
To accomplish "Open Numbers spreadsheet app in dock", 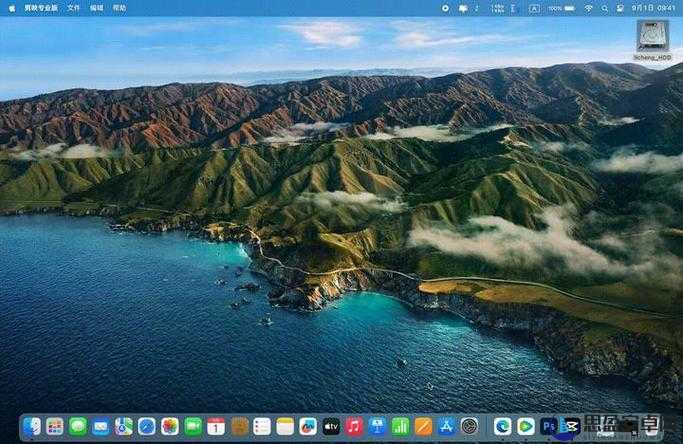I will pos(400,427).
